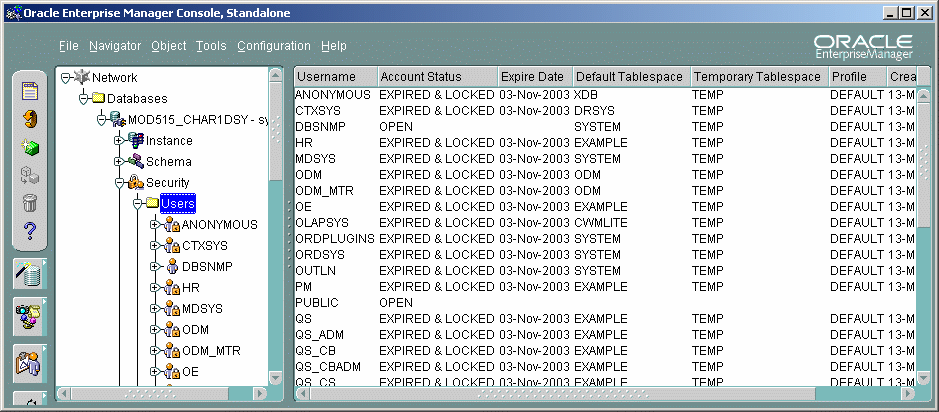939x412 pixels.
Task: Click the locked HR user icon
Action: coord(172,287)
